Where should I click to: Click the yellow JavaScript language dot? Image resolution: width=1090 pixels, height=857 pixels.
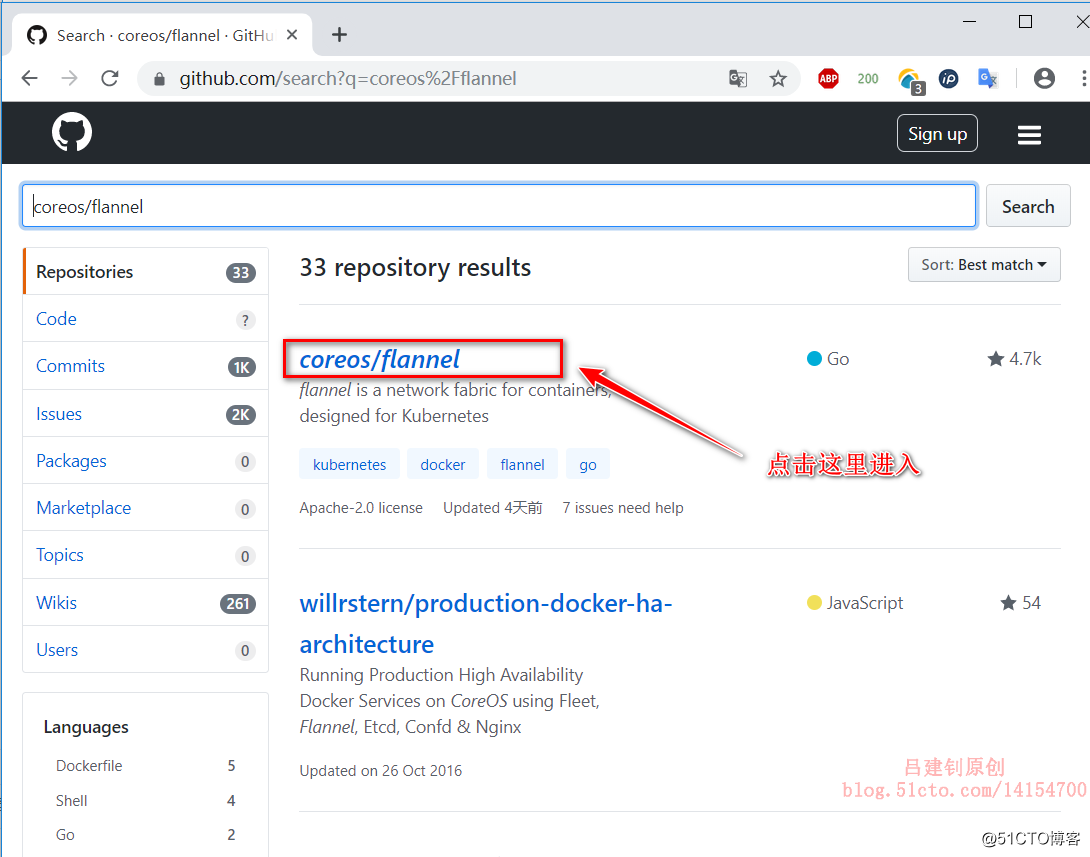(814, 603)
